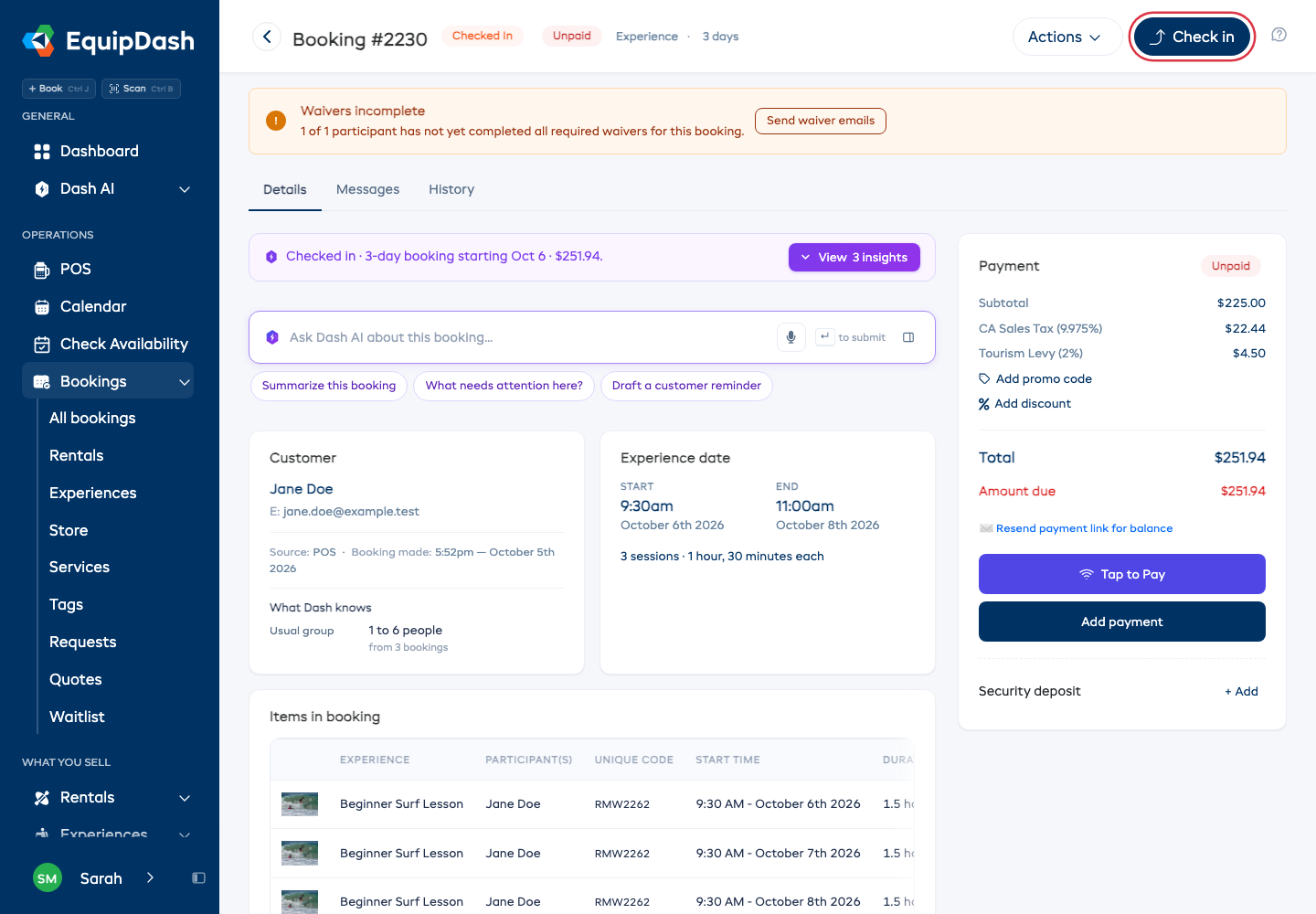Viewport: 1316px width, 914px height.
Task: Click the Add payment button
Action: [1122, 622]
